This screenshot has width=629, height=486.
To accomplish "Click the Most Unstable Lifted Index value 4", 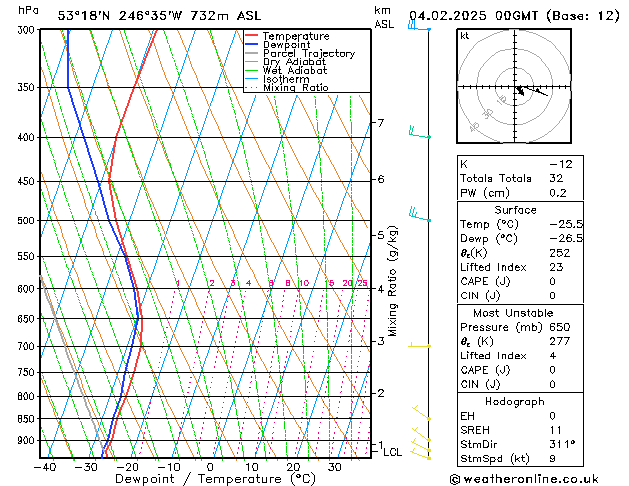I will click(553, 356).
